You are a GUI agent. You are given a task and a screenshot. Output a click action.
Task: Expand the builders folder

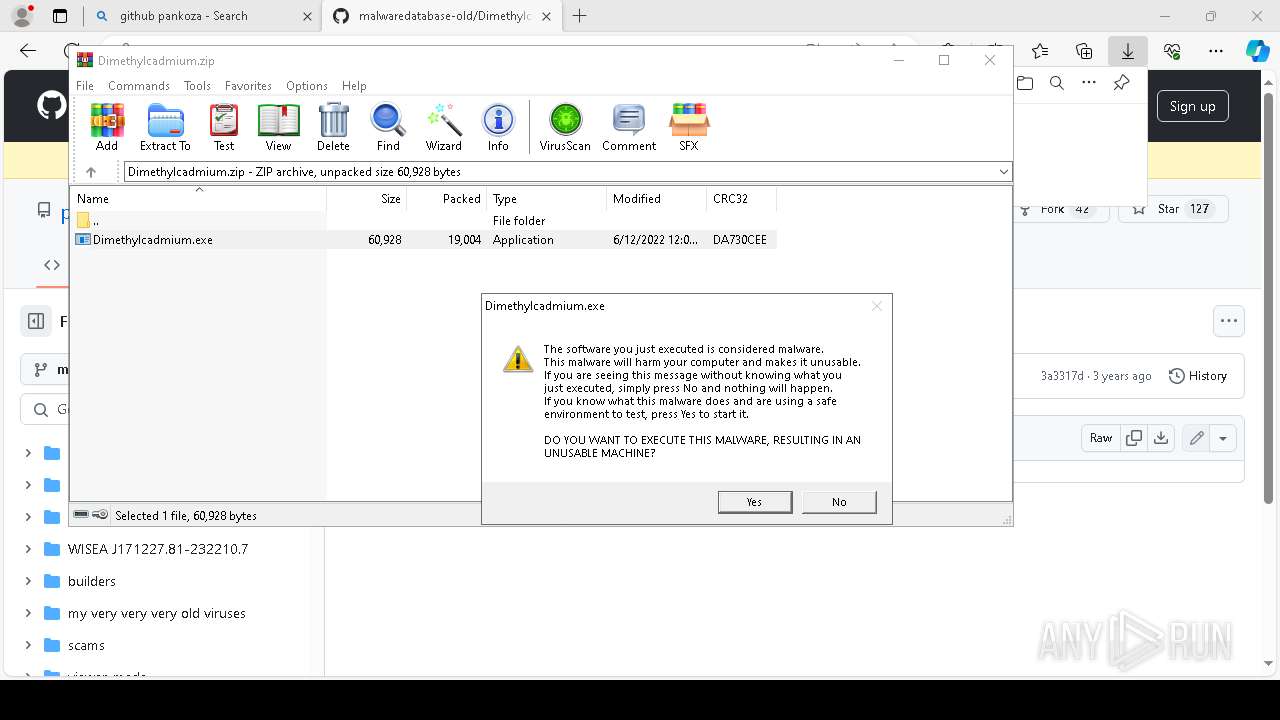pos(28,581)
